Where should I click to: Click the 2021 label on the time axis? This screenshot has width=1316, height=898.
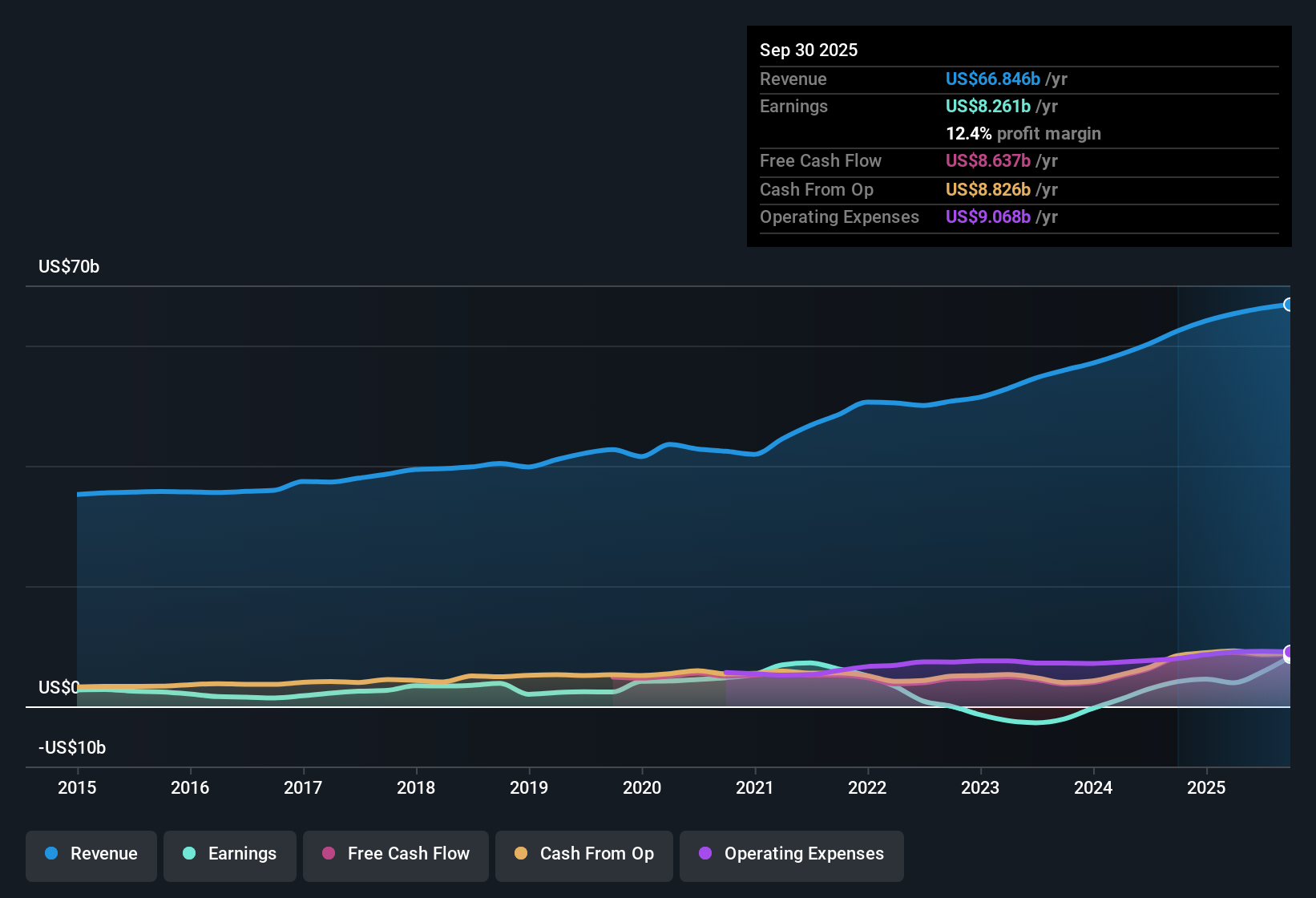755,788
